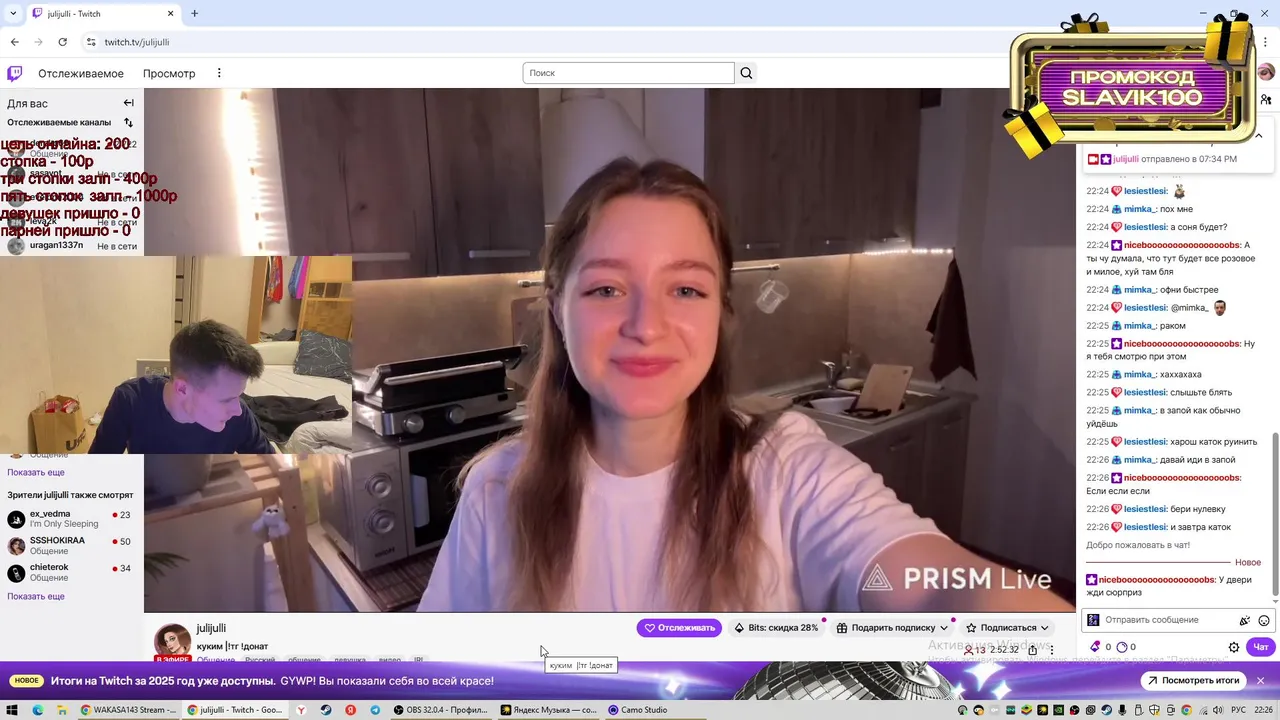Open Bits: скидка 28% offer
Image resolution: width=1280 pixels, height=720 pixels.
[776, 628]
